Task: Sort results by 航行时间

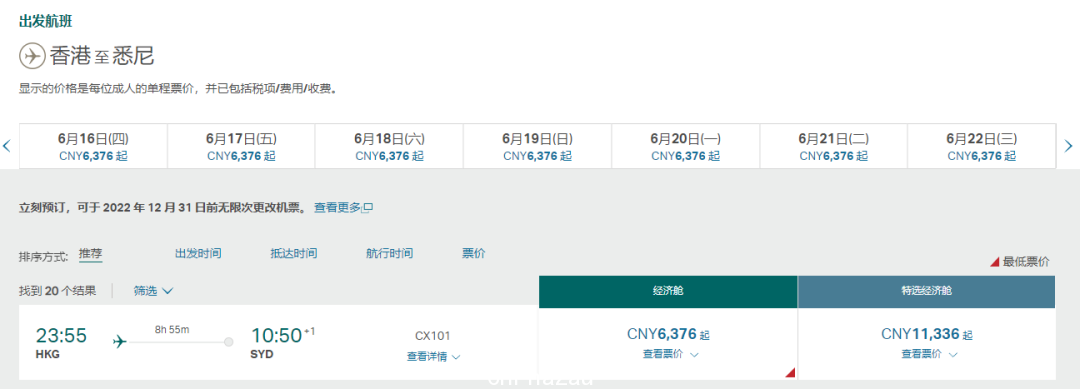Action: [390, 253]
